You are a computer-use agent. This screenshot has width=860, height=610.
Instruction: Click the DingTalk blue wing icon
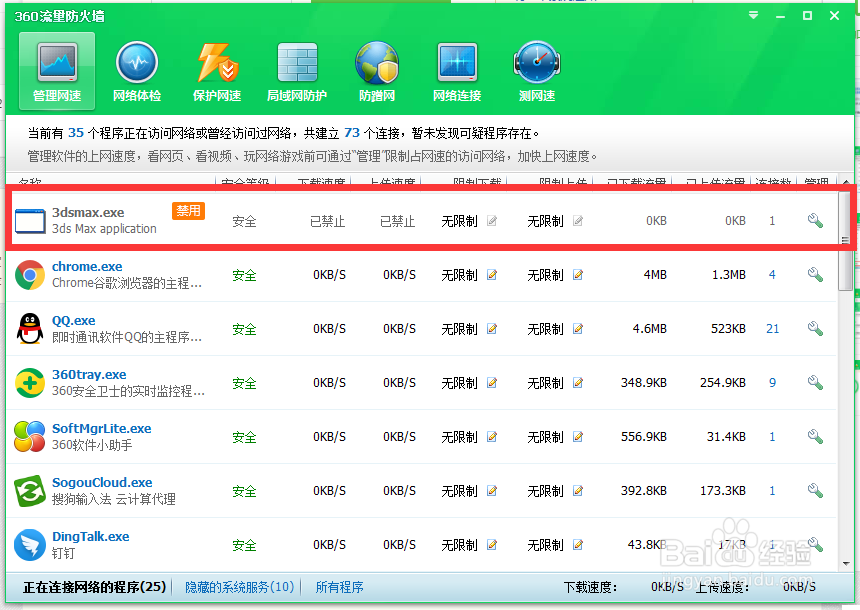[30, 545]
